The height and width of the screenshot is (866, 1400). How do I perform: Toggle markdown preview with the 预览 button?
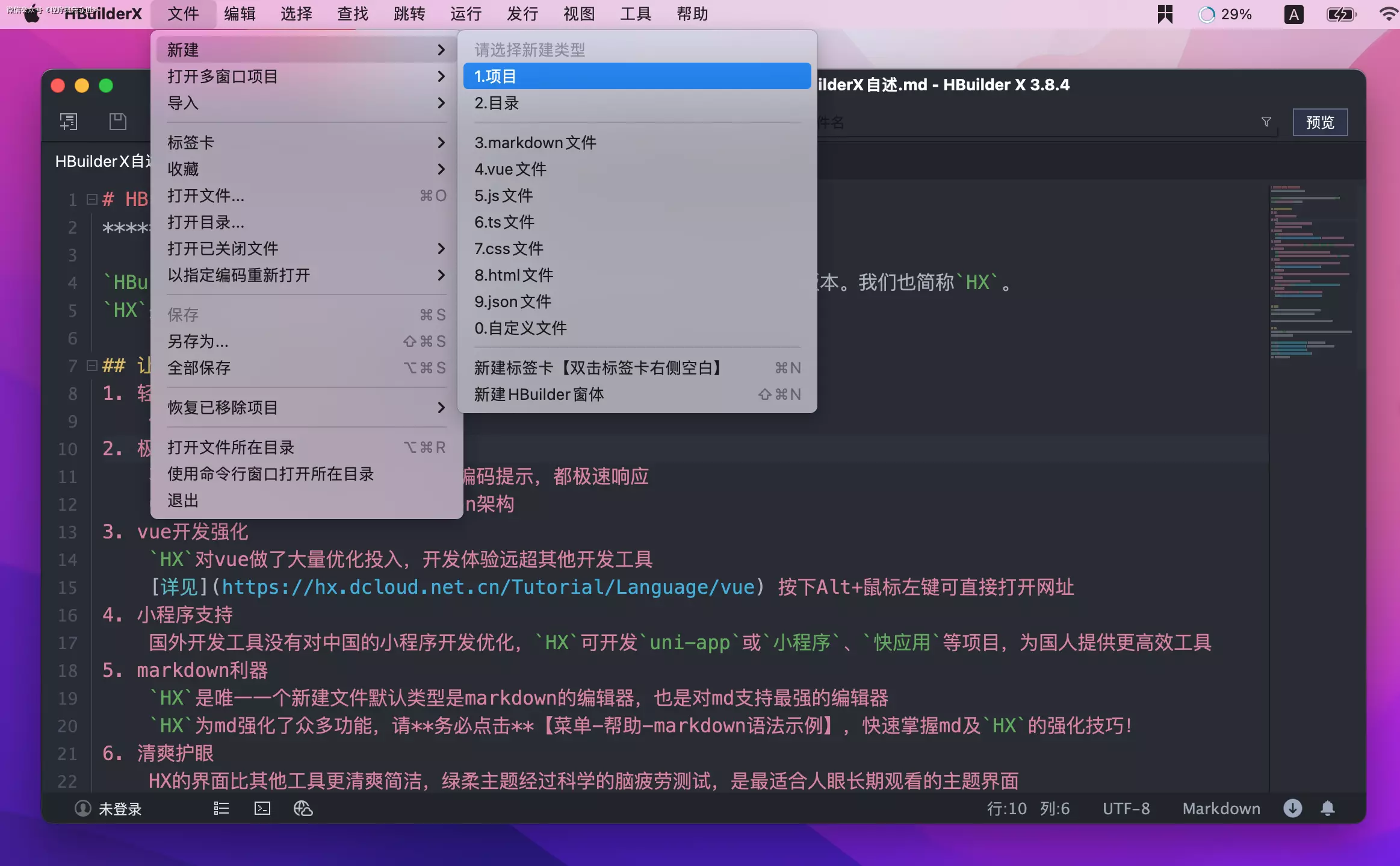coord(1319,122)
